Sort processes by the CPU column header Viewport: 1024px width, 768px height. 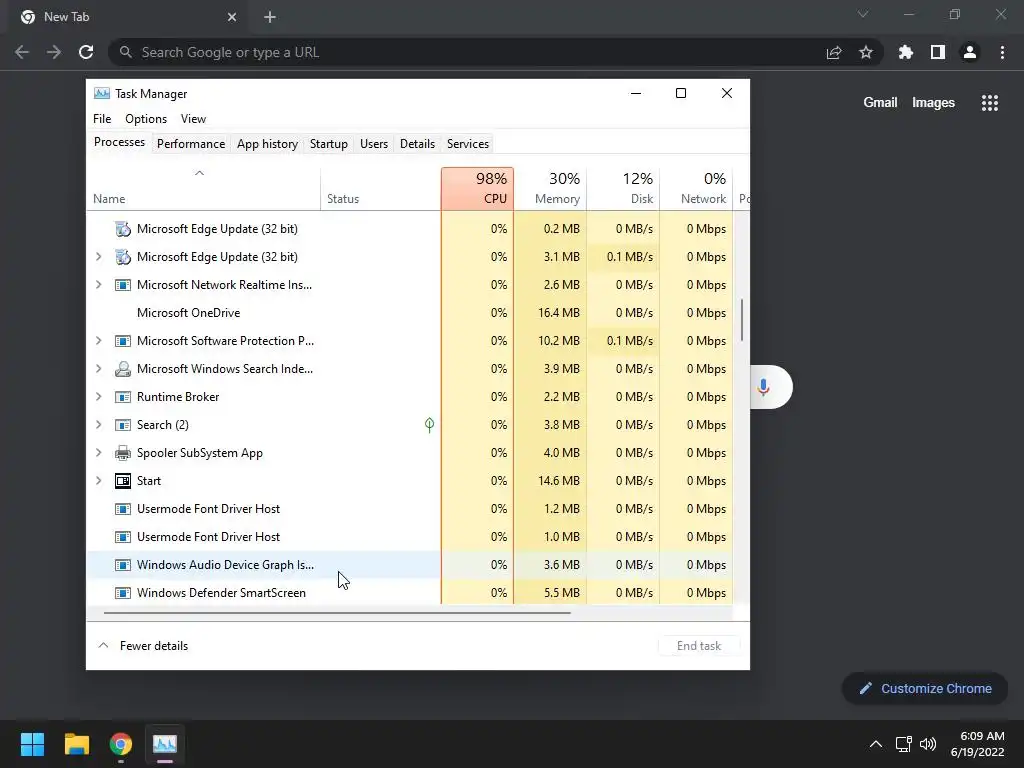click(477, 189)
